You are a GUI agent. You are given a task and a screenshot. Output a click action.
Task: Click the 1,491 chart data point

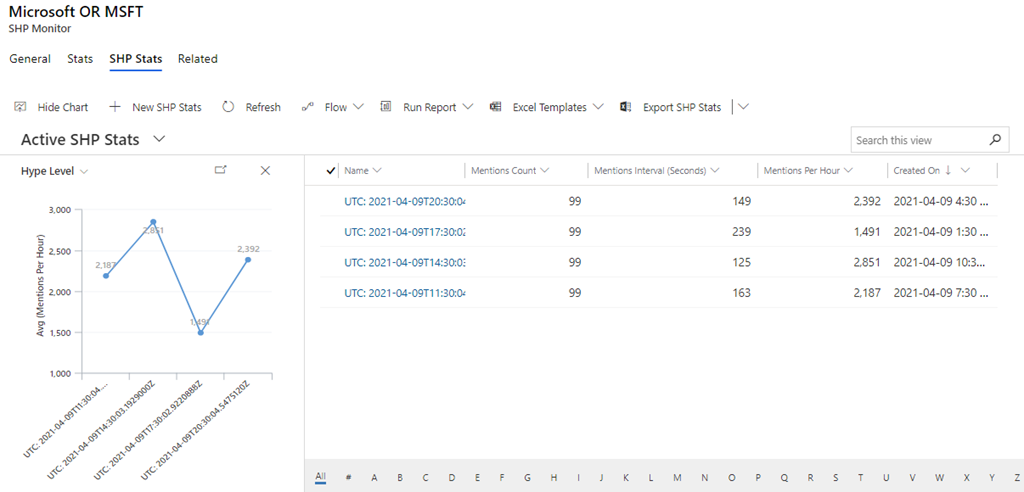click(200, 333)
